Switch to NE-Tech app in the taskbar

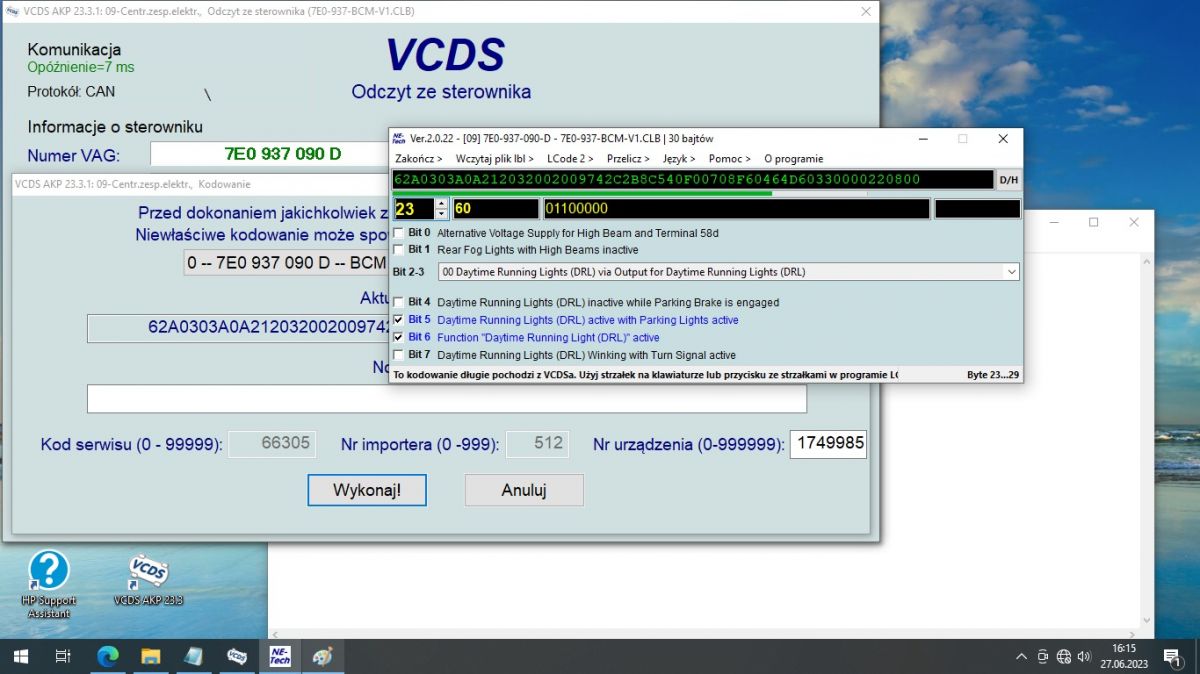[x=280, y=656]
